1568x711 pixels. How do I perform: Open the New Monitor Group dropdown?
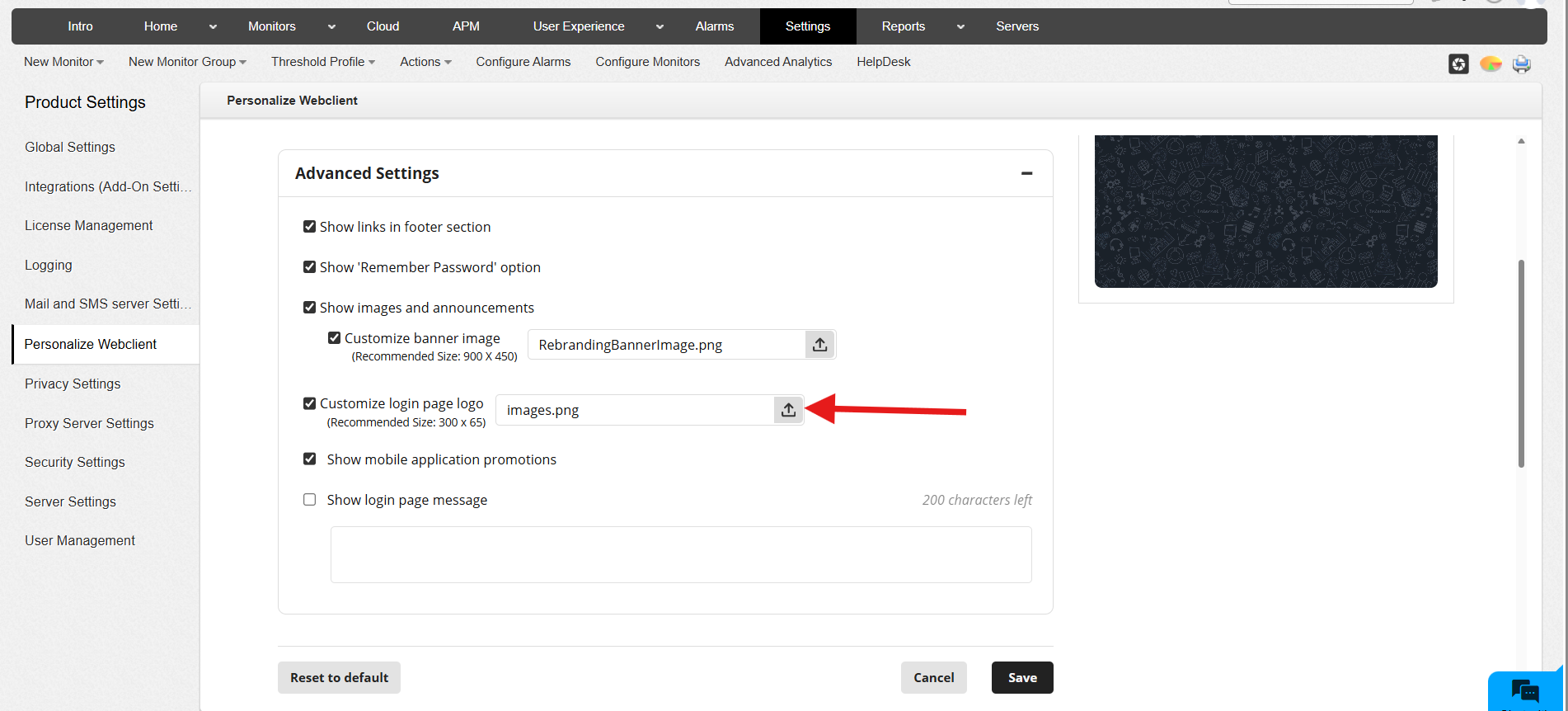pos(187,62)
